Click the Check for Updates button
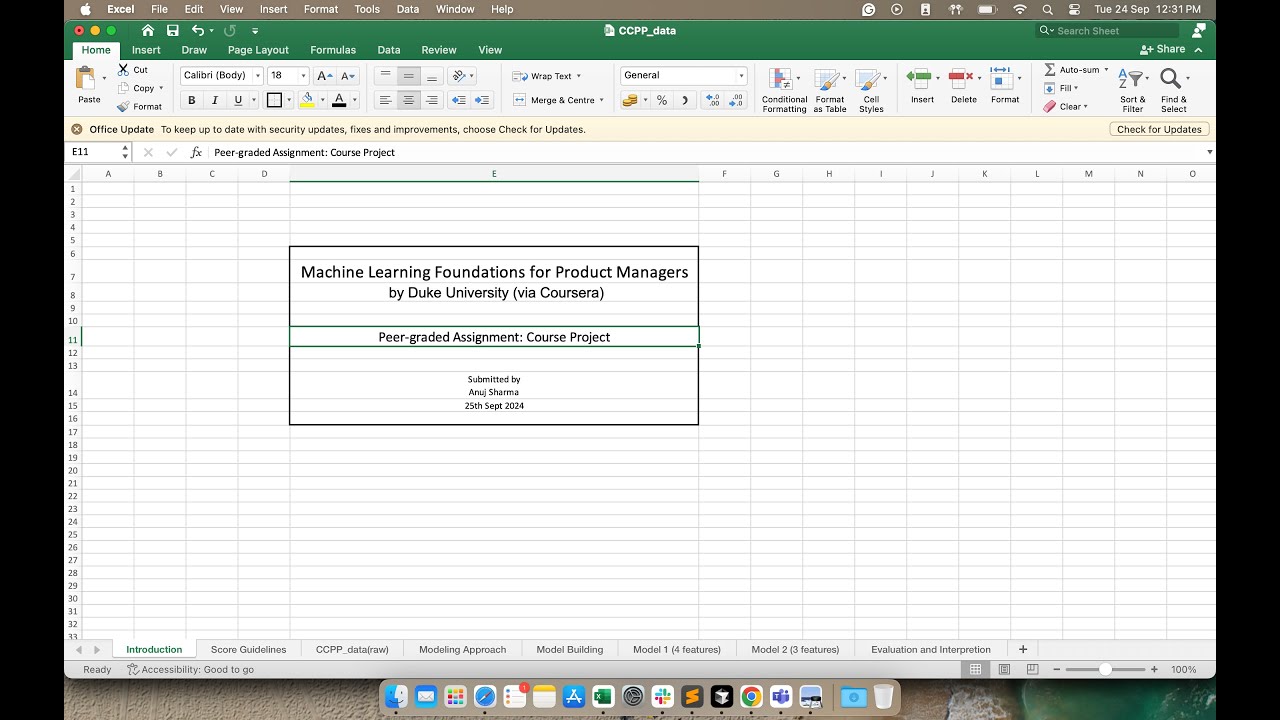Image resolution: width=1280 pixels, height=720 pixels. point(1159,129)
